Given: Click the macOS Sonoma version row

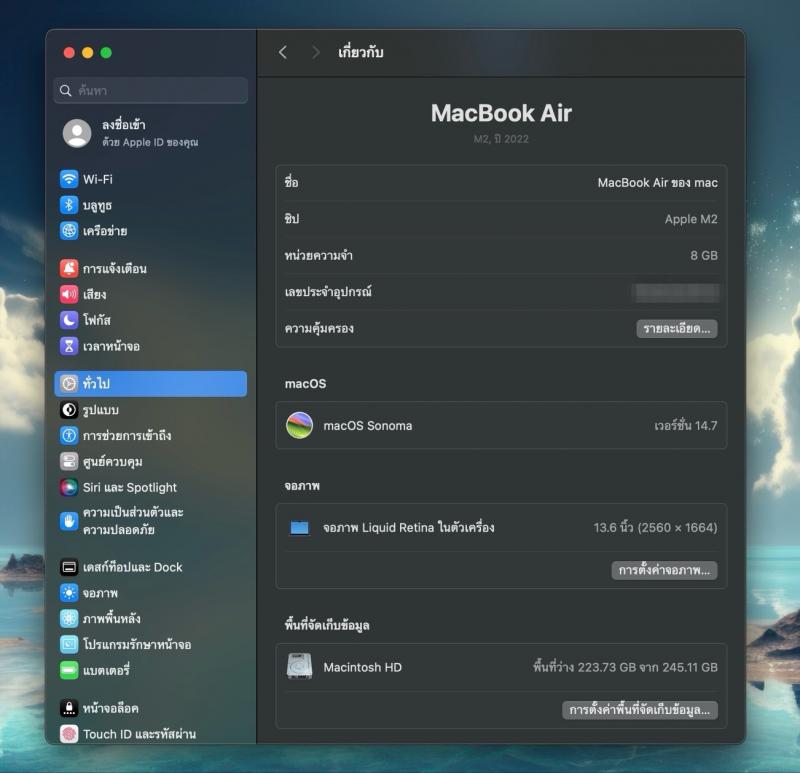Looking at the screenshot, I should (500, 426).
